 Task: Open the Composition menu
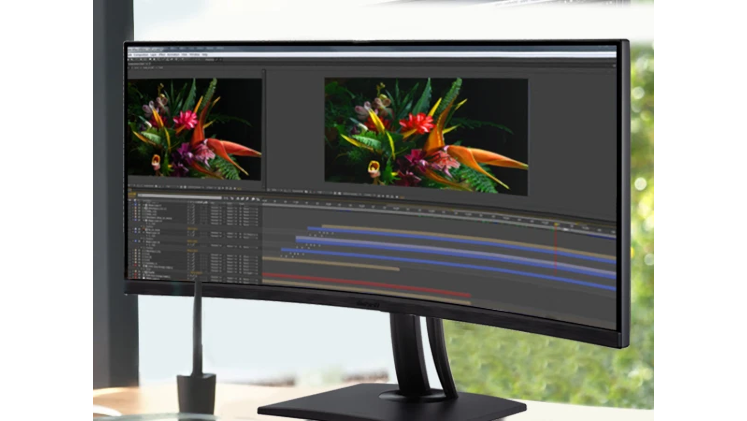point(141,55)
